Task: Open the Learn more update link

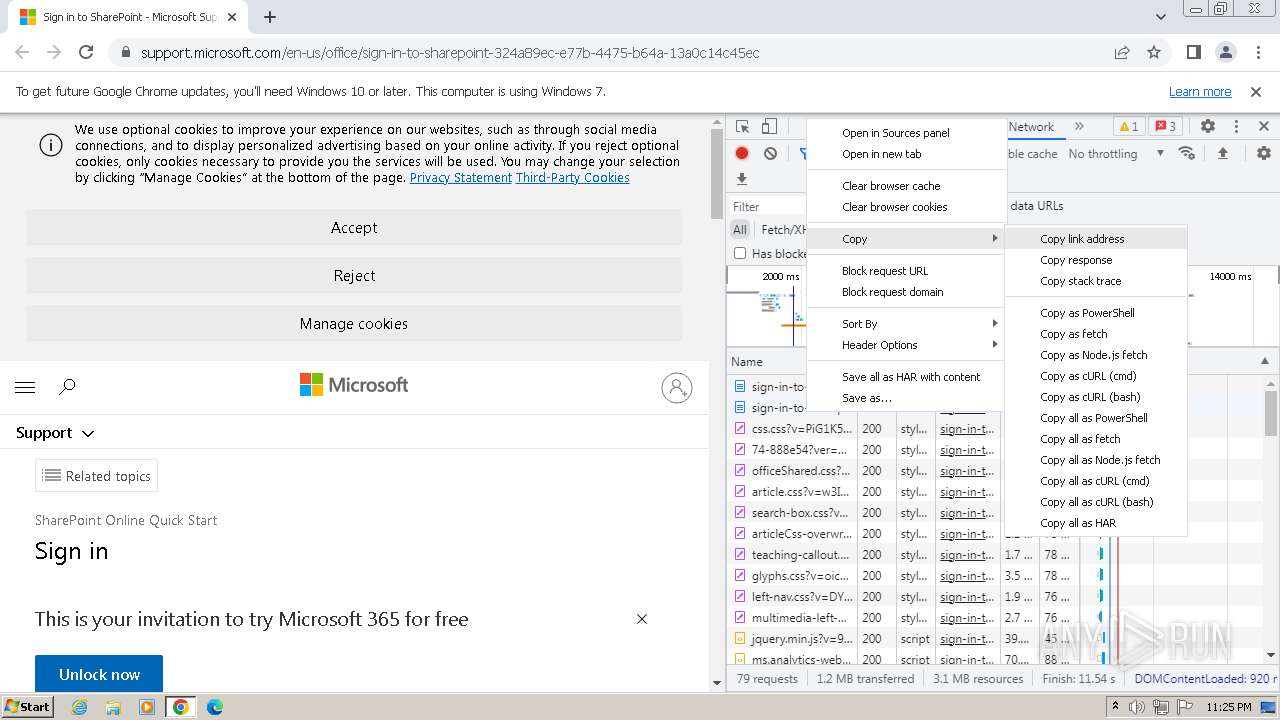Action: pyautogui.click(x=1200, y=91)
